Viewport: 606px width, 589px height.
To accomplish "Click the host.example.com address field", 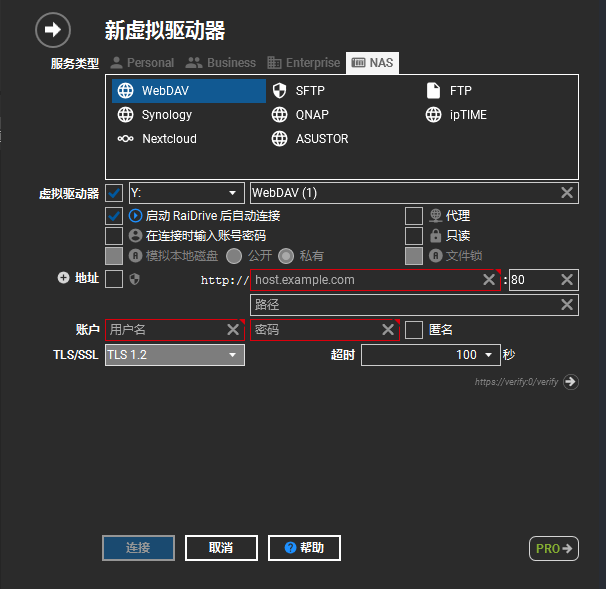I will pyautogui.click(x=375, y=280).
